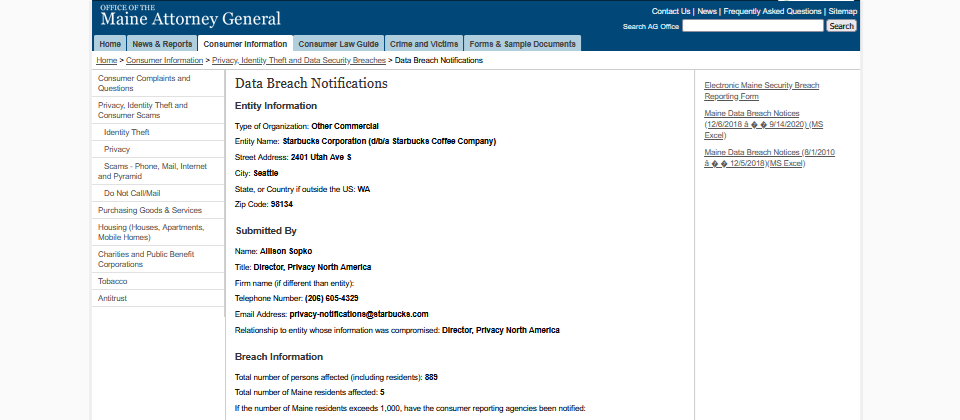This screenshot has width=960, height=420.
Task: Open Consumer Complaints and Questions sidebar item
Action: coord(144,83)
